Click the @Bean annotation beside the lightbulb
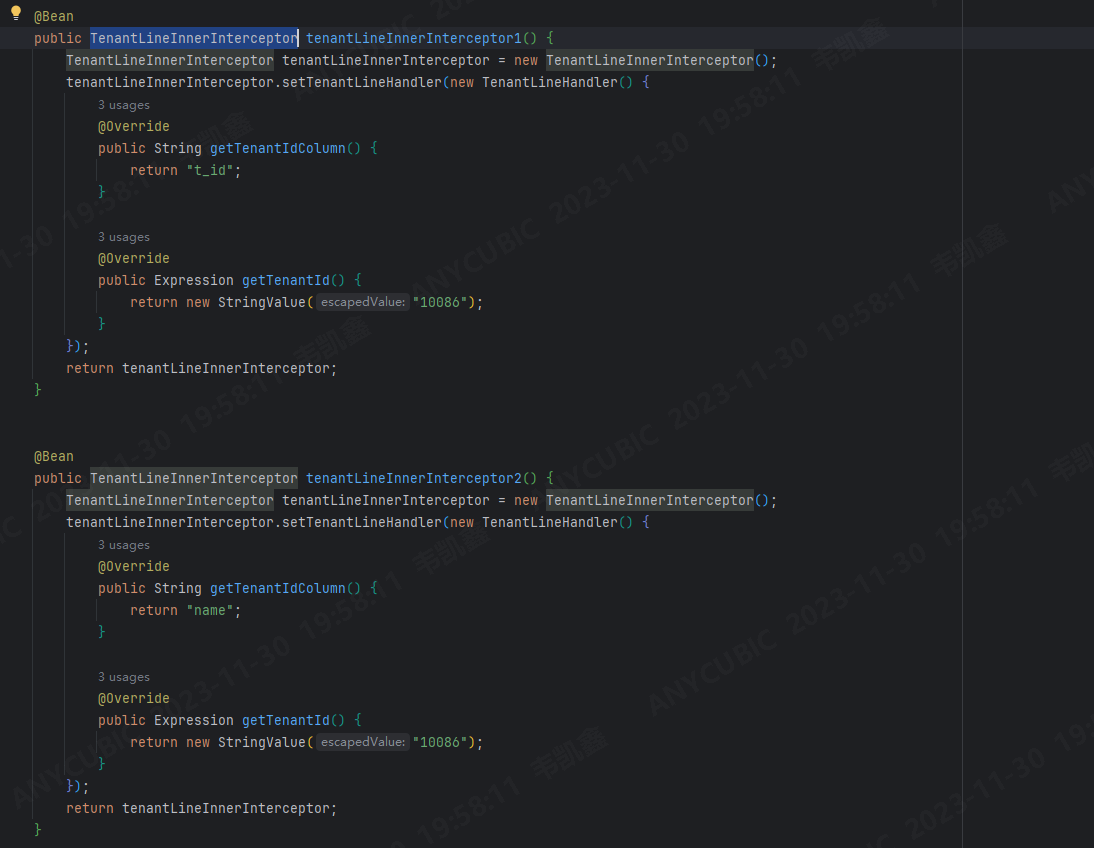 click(x=54, y=17)
